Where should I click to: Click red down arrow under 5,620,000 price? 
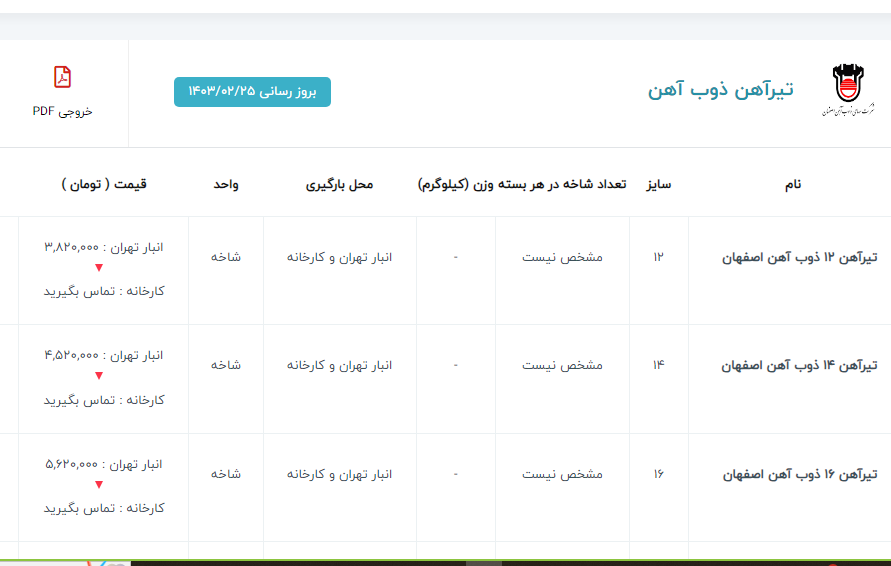point(98,485)
